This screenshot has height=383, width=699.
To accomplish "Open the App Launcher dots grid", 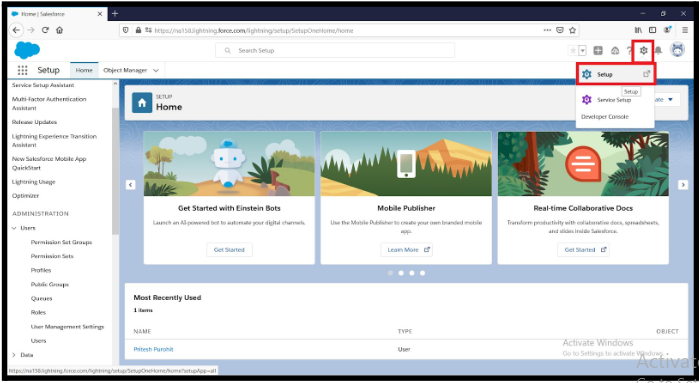I will point(22,70).
